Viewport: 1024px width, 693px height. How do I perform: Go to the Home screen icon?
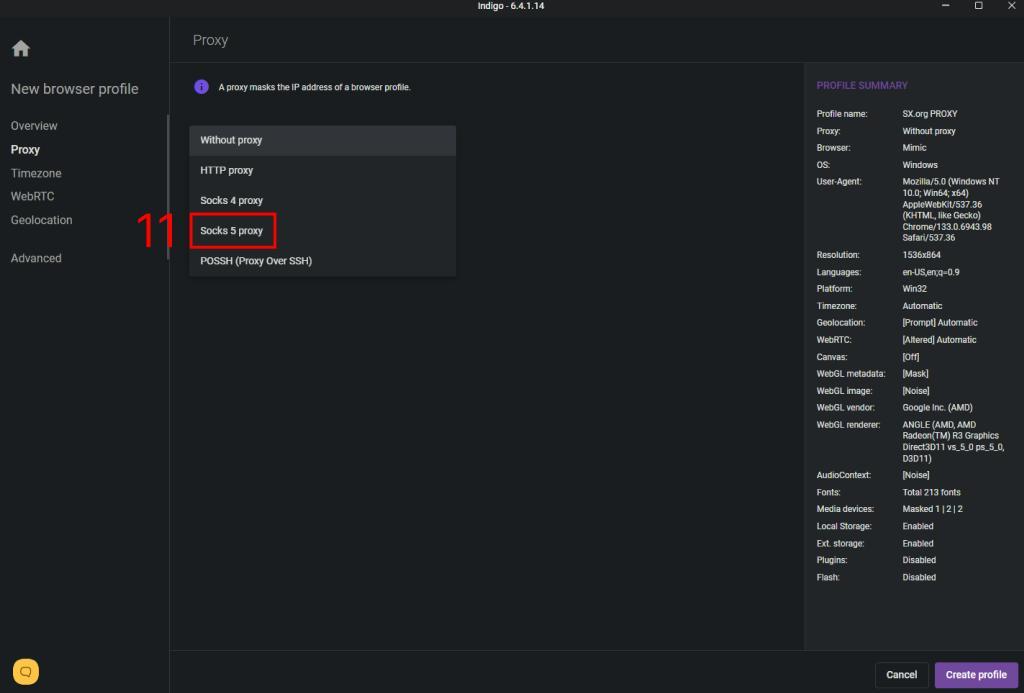21,49
